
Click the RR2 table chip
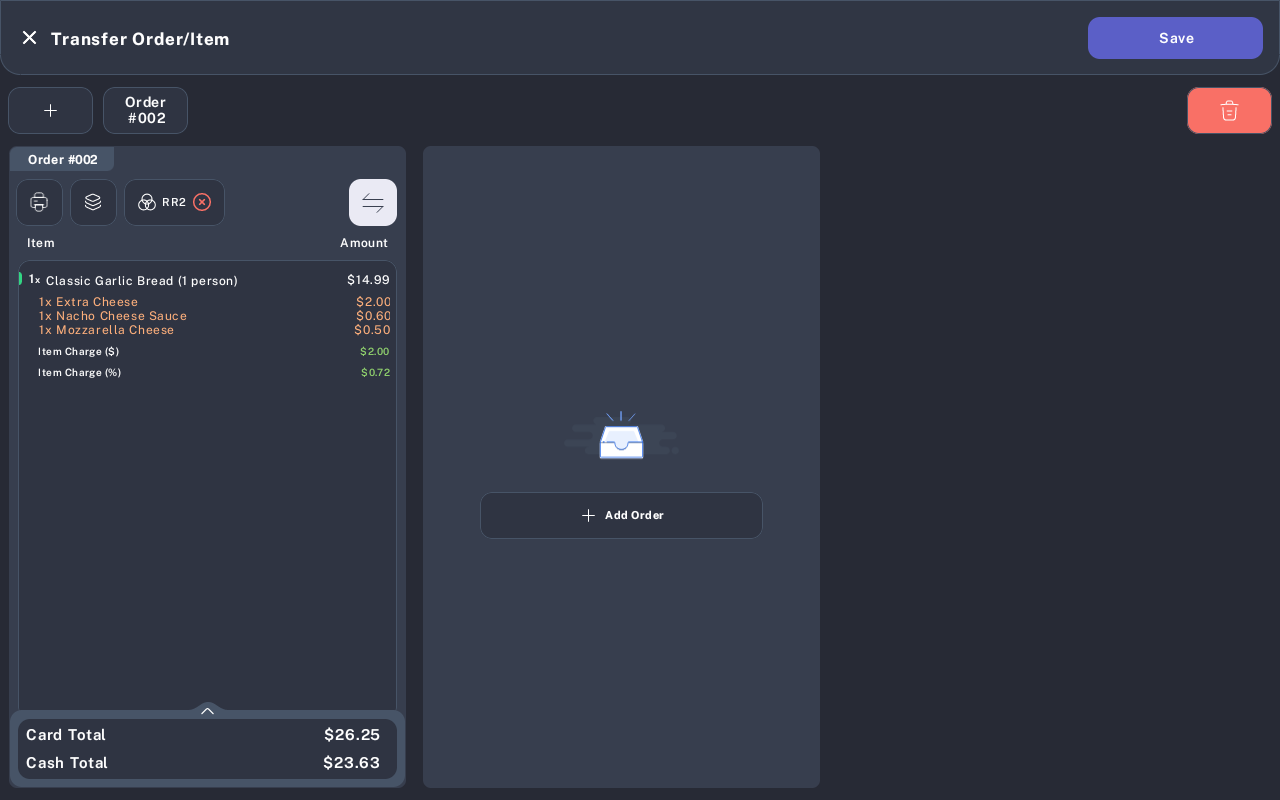(174, 202)
